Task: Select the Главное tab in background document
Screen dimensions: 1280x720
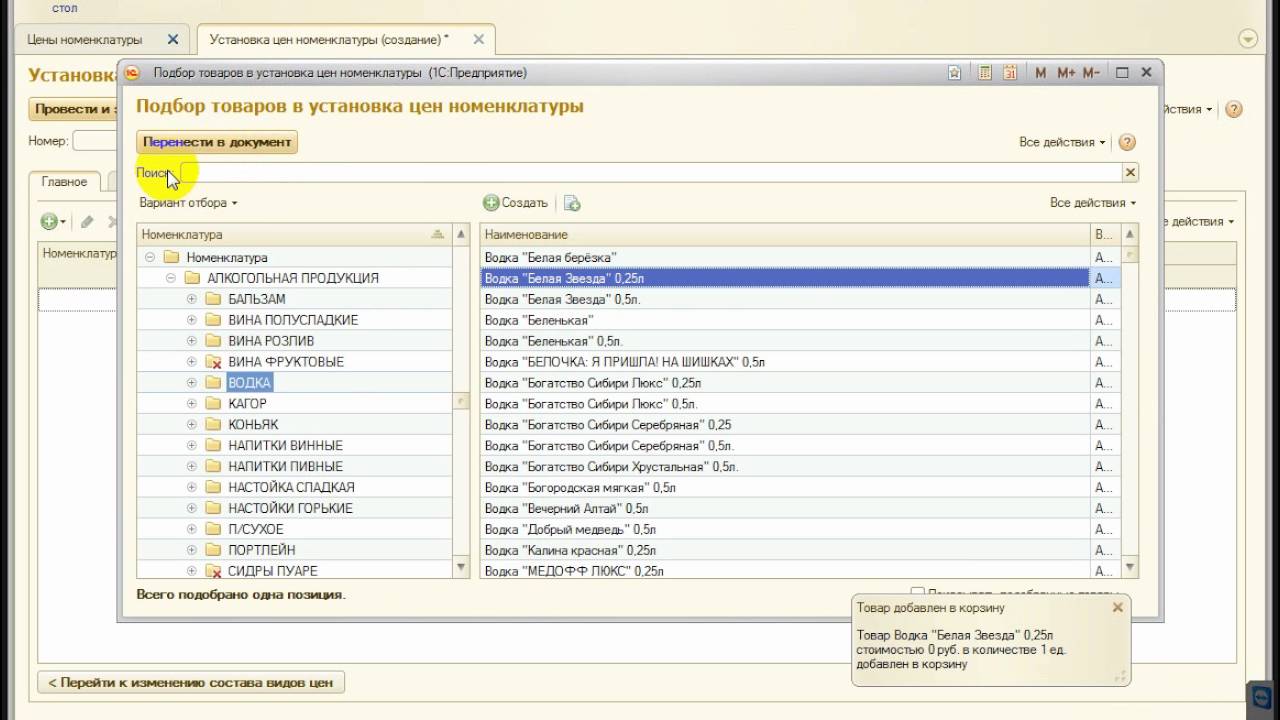Action: [64, 182]
